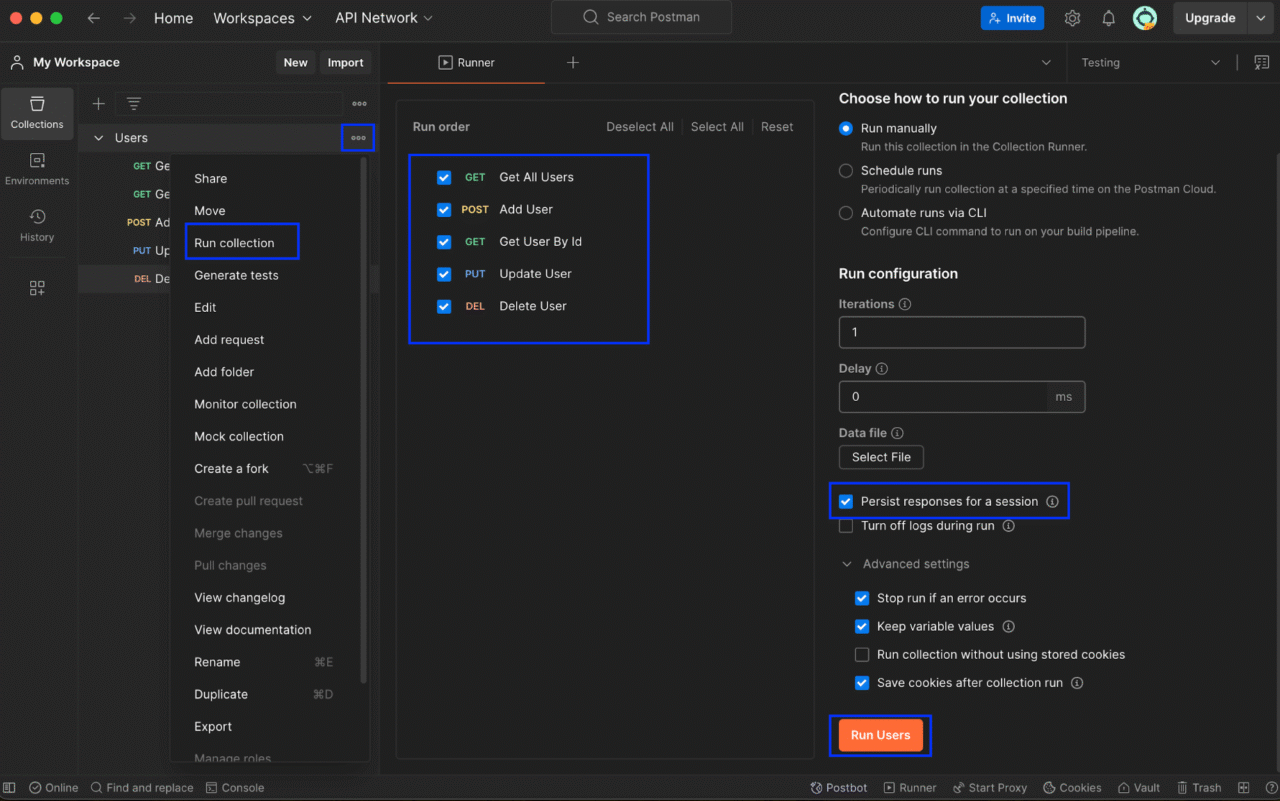Open Cookies from the status bar
The height and width of the screenshot is (801, 1280).
[1072, 787]
